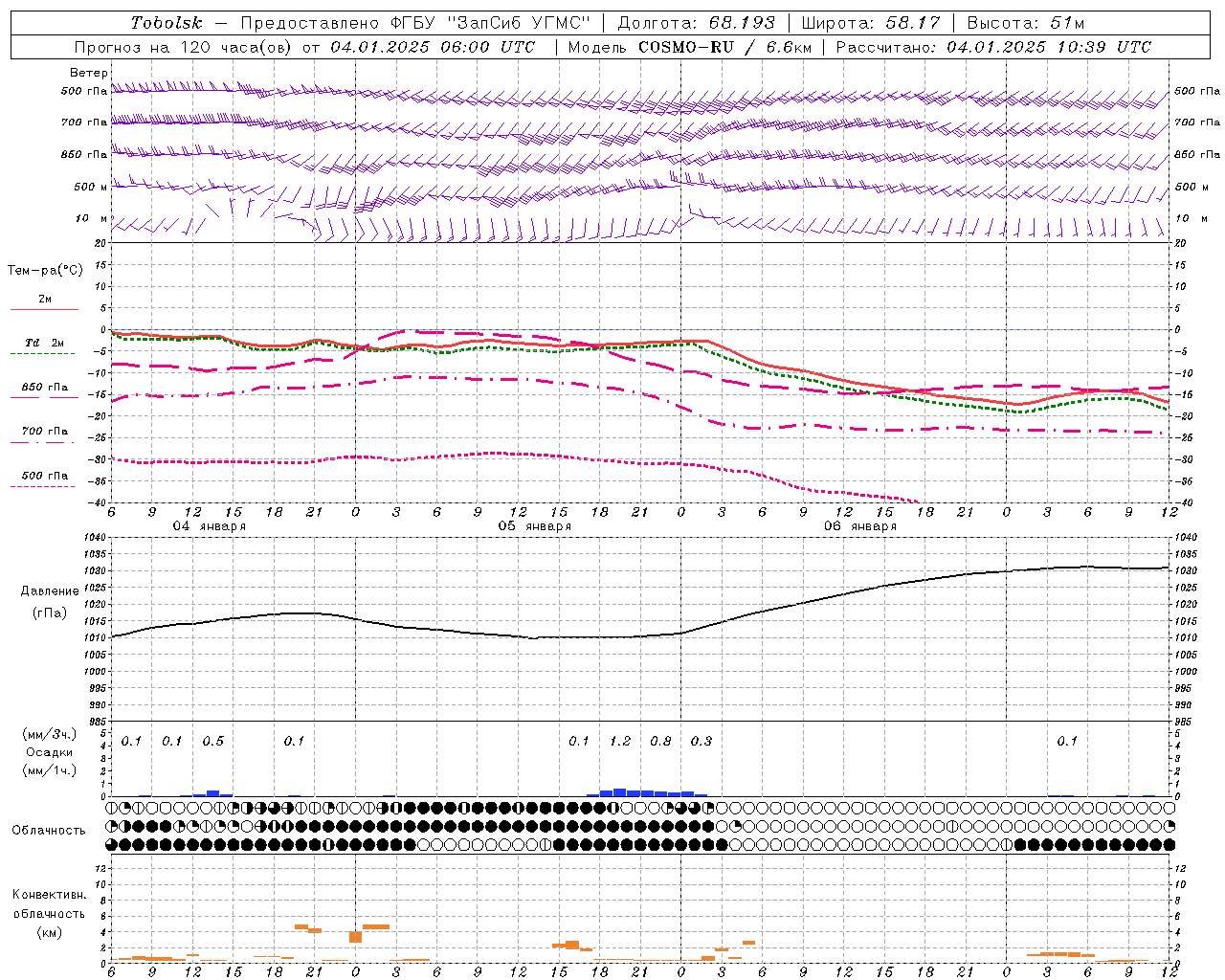Click the "(гПа)" unit under Давление

click(x=50, y=612)
